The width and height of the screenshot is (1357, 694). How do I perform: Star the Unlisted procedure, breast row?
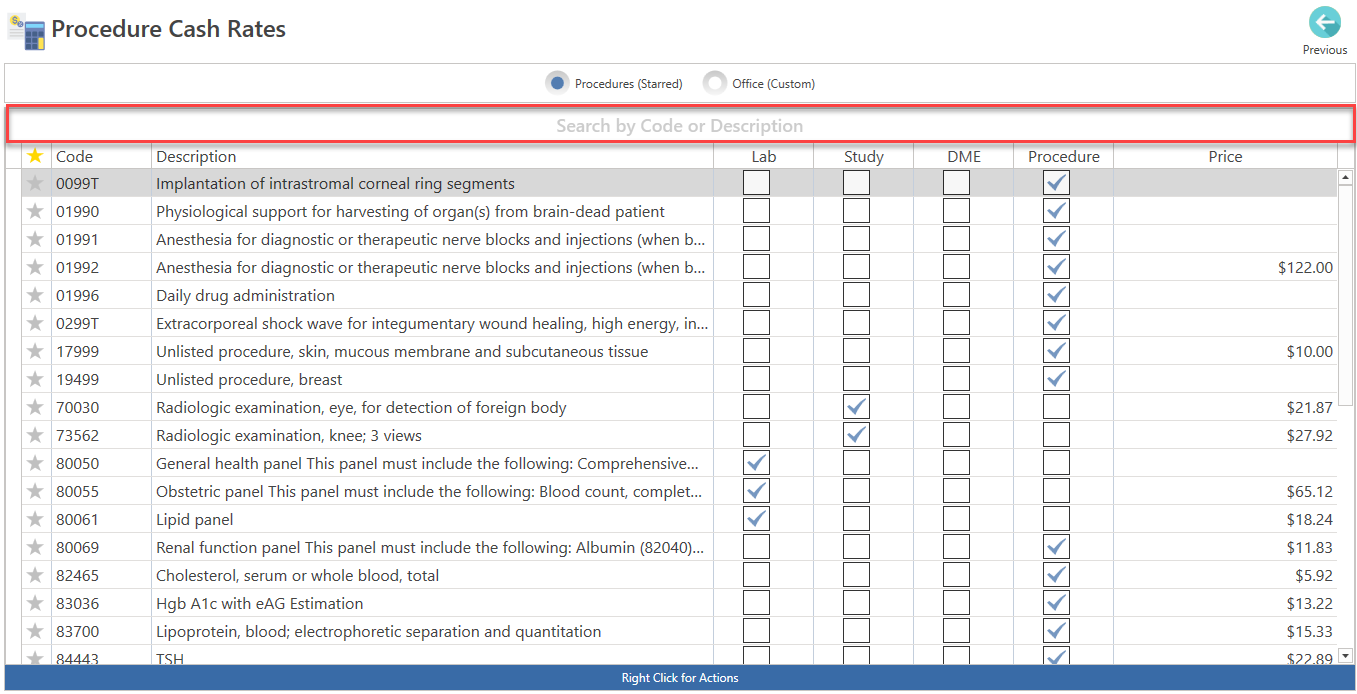pyautogui.click(x=36, y=379)
